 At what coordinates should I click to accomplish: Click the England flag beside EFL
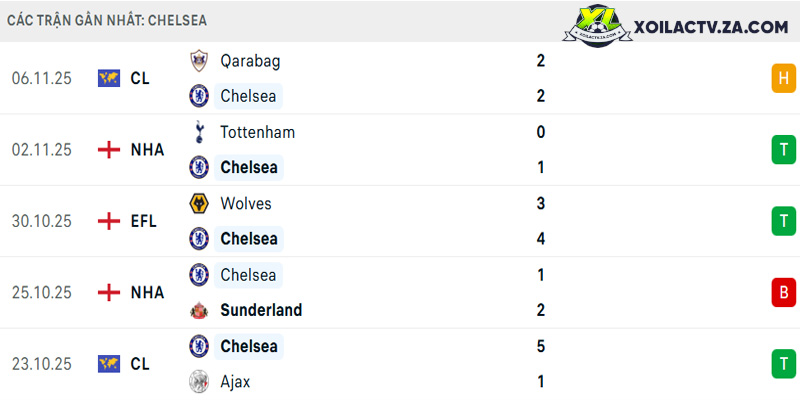tap(109, 221)
